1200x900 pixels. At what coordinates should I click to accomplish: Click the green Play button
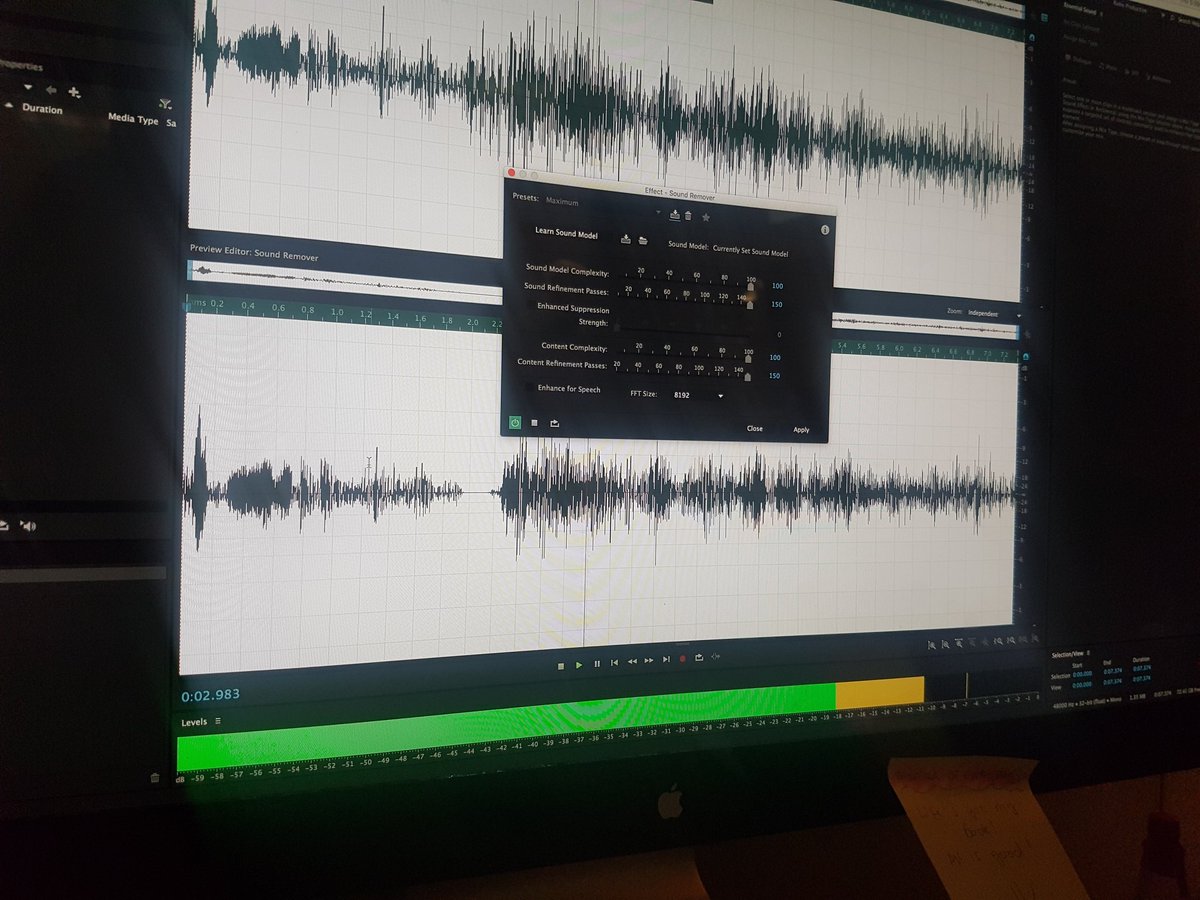(x=578, y=664)
